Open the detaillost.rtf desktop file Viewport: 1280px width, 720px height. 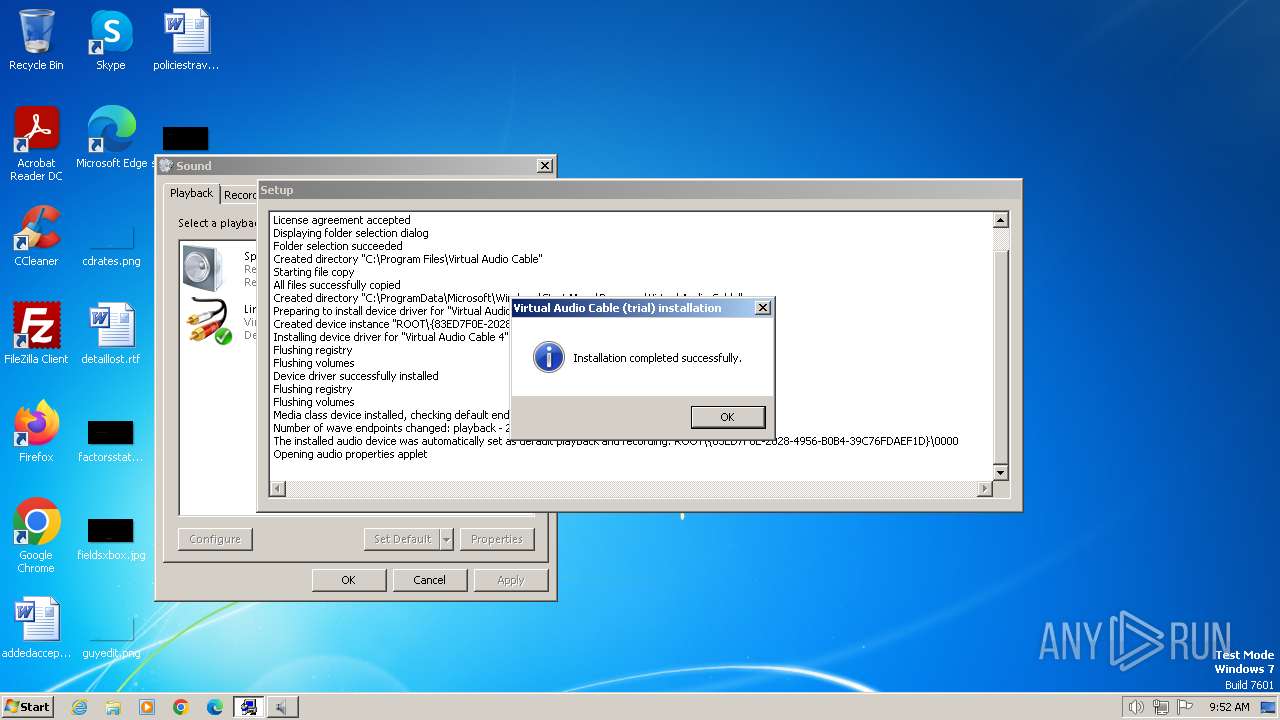click(x=111, y=334)
